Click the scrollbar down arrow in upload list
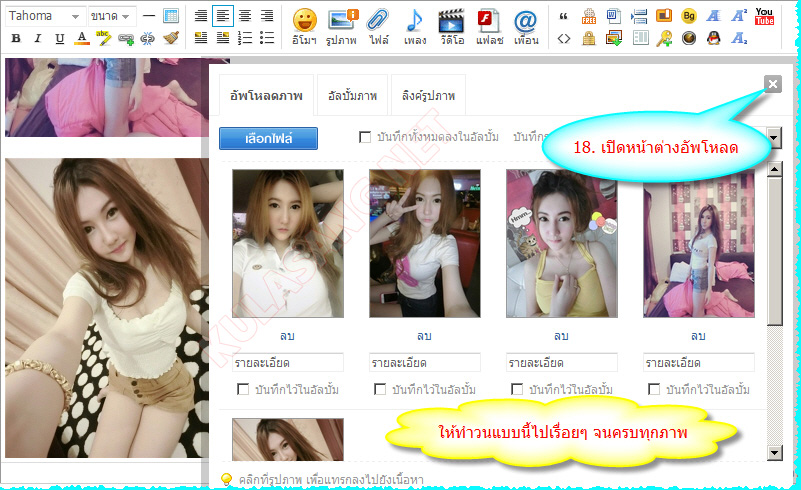Screen dimensions: 801x490 point(775,453)
